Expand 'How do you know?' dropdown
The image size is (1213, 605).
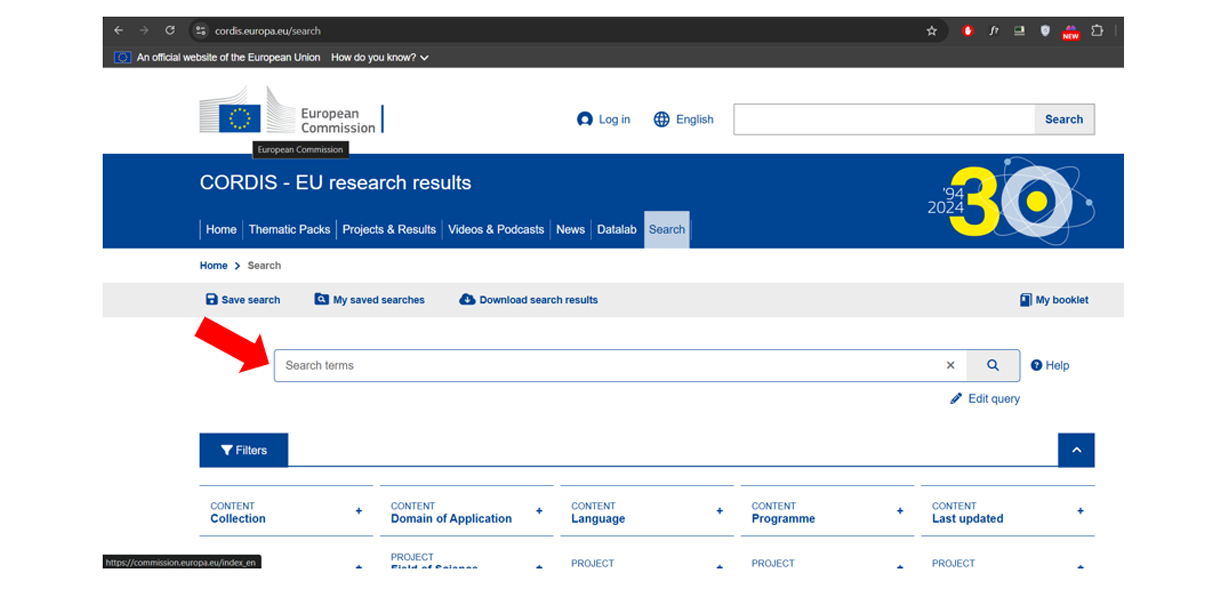(x=380, y=57)
